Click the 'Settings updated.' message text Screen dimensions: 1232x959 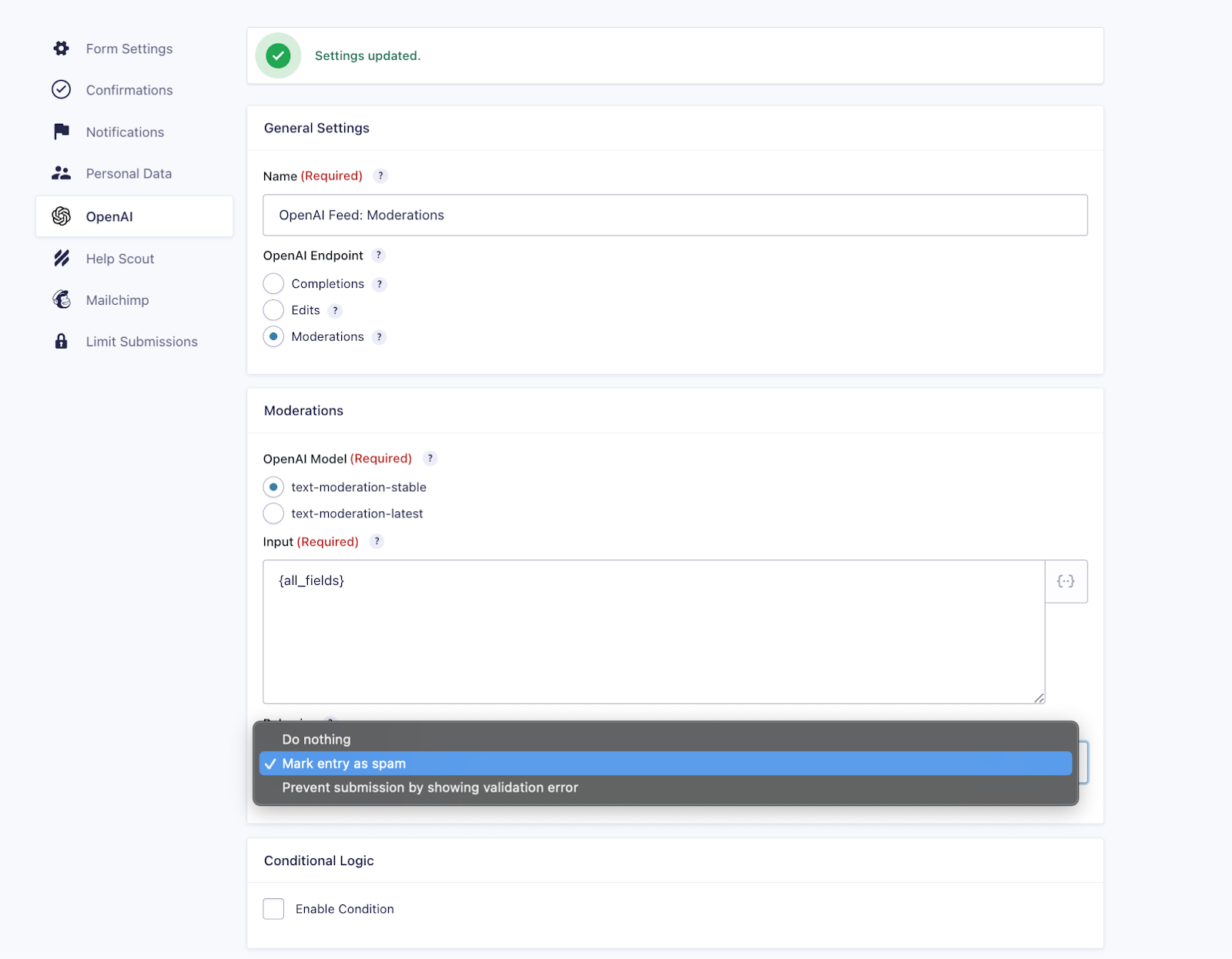(367, 55)
